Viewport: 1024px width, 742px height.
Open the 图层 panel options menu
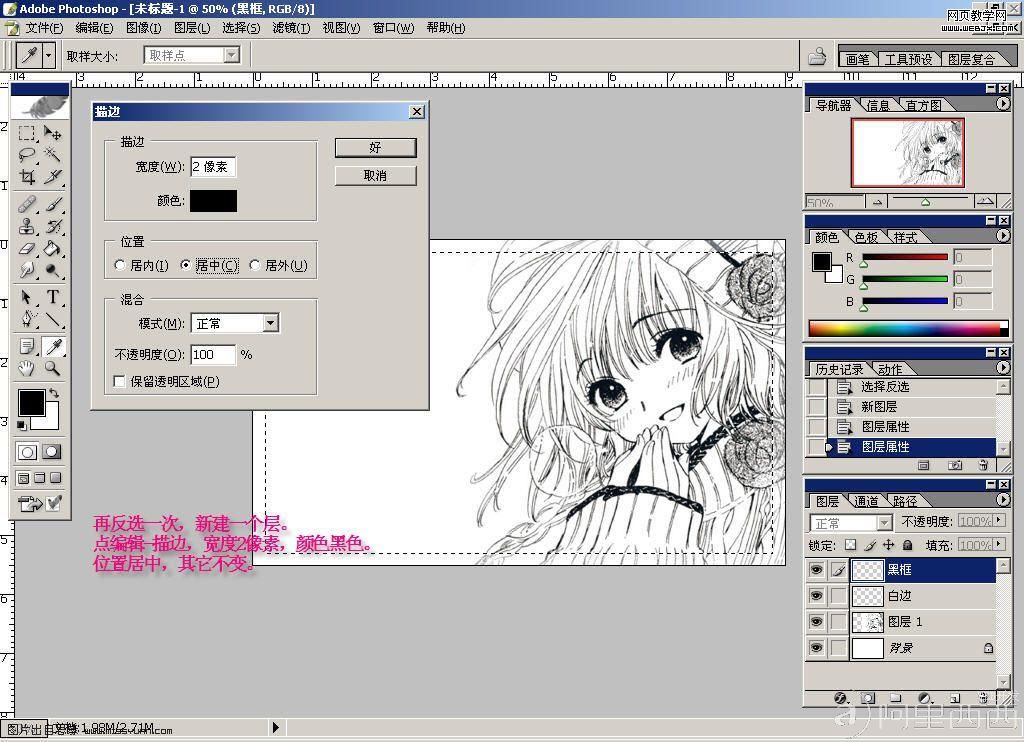(x=1003, y=500)
